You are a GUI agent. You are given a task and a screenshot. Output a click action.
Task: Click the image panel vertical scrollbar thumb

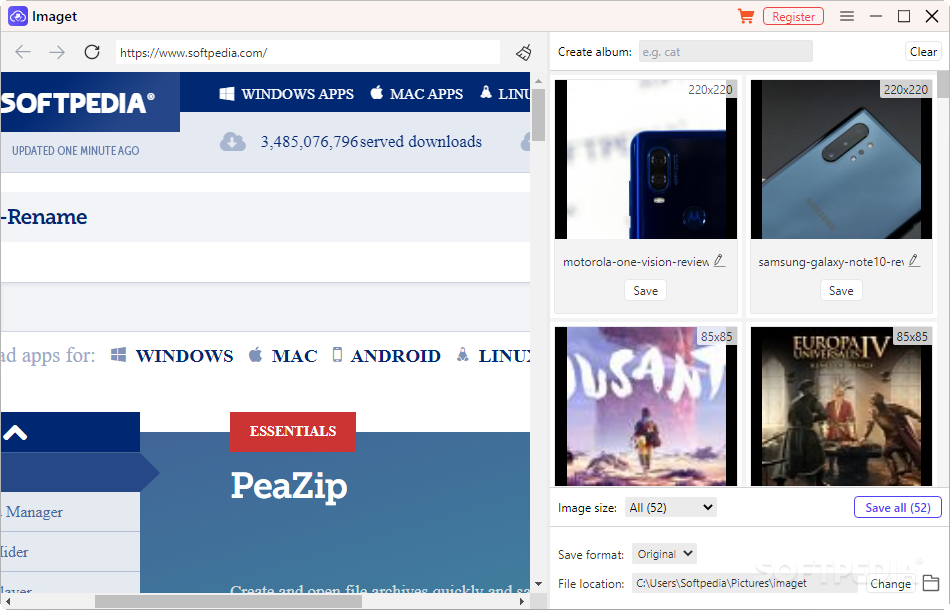943,84
